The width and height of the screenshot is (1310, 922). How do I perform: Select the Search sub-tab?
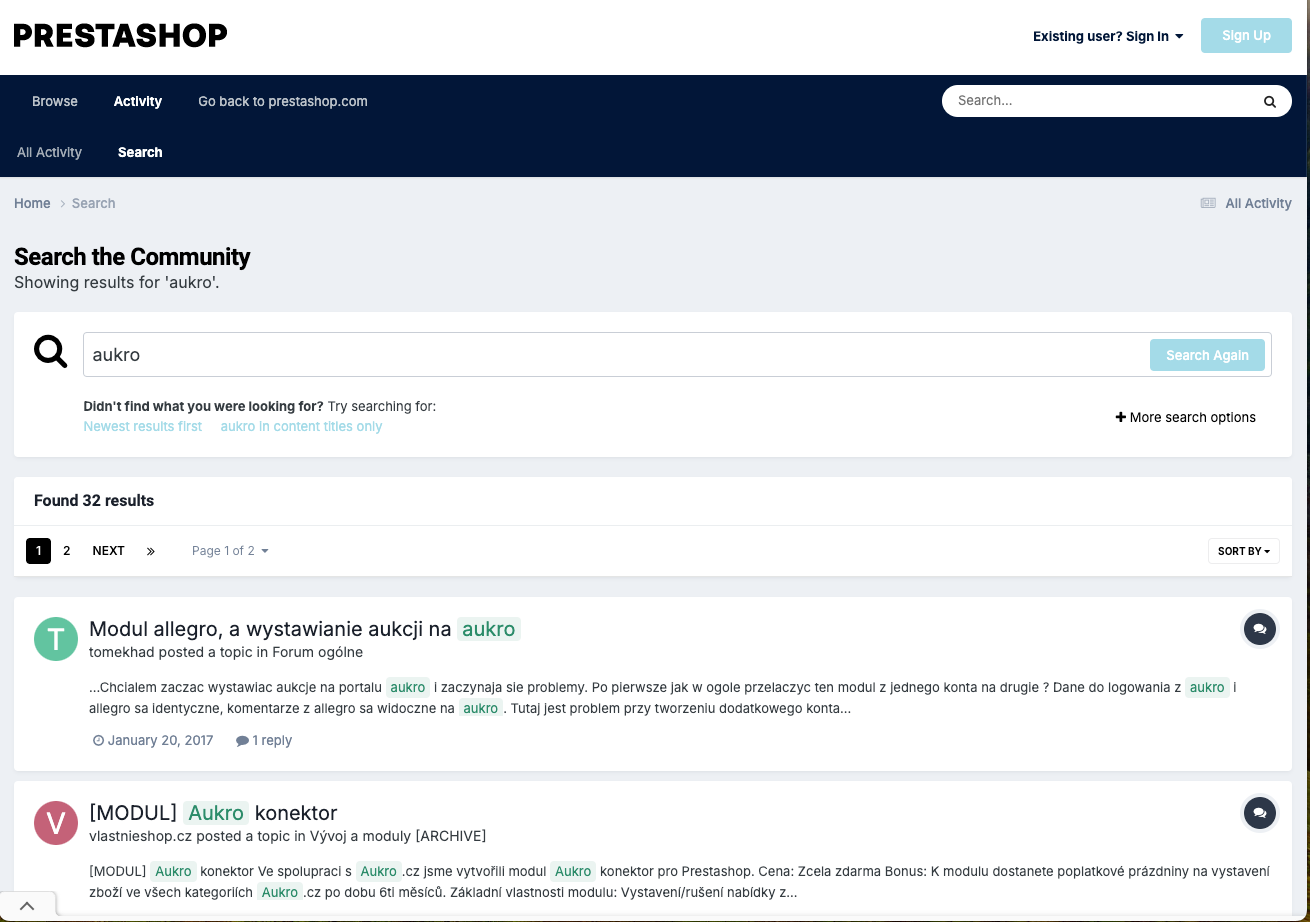point(140,152)
